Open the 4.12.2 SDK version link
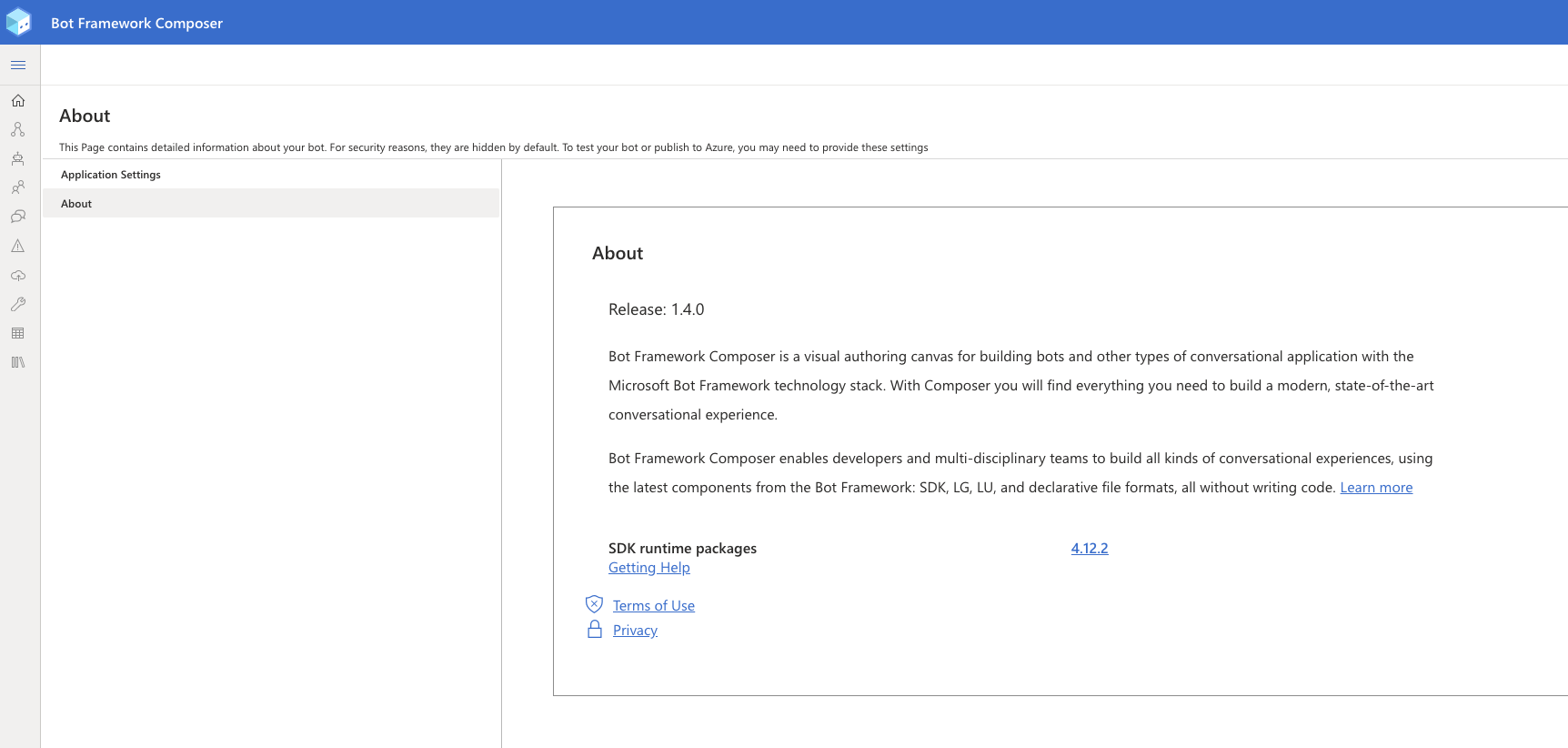Image resolution: width=1568 pixels, height=748 pixels. [1090, 548]
